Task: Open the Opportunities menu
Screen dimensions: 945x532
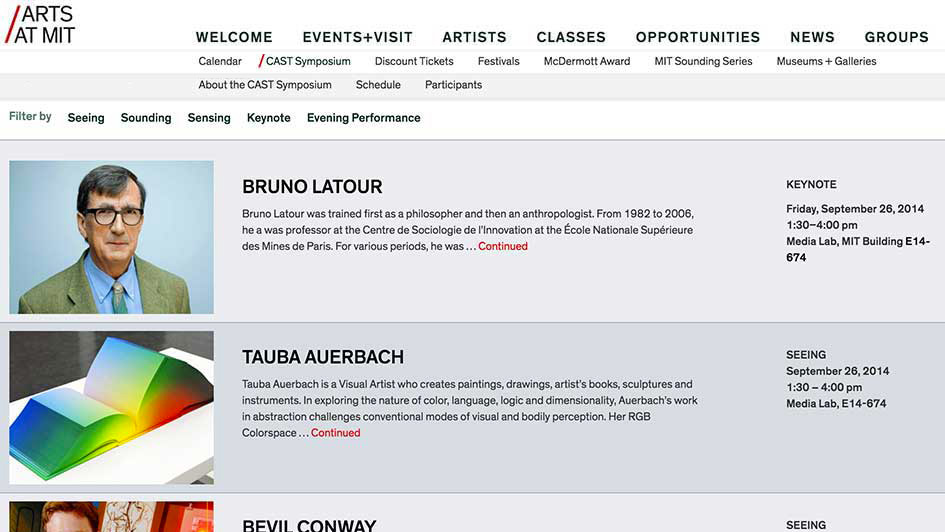Action: pos(698,37)
